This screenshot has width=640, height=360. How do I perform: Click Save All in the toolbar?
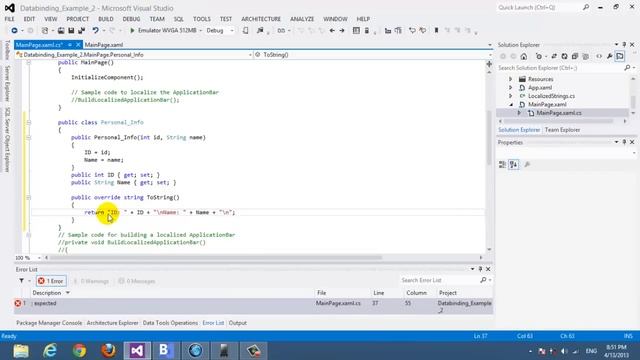click(82, 31)
